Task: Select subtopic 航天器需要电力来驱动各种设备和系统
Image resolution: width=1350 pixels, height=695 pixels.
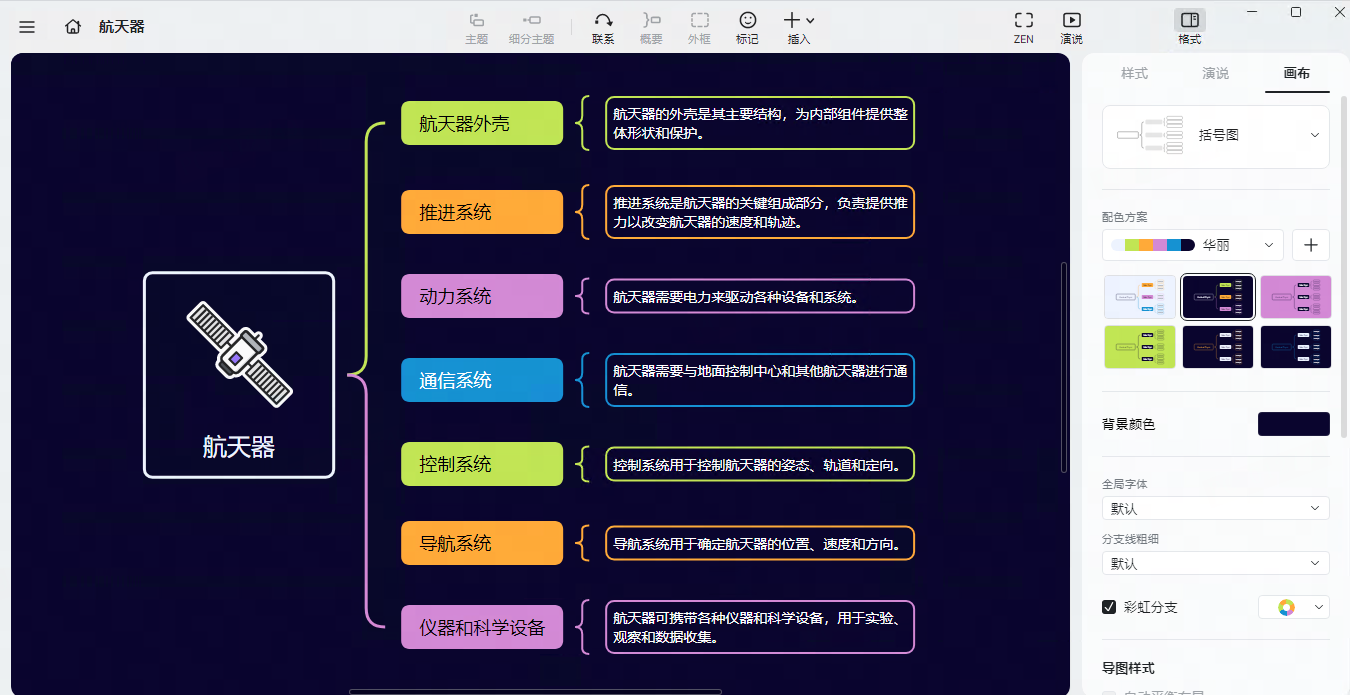Action: click(x=760, y=296)
